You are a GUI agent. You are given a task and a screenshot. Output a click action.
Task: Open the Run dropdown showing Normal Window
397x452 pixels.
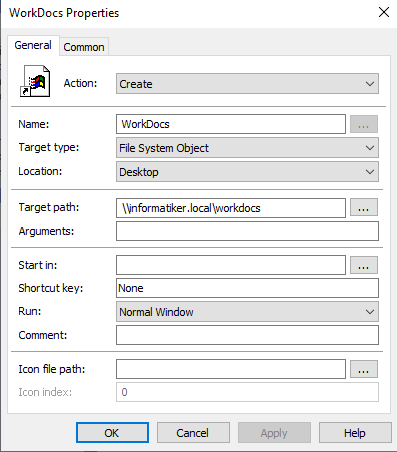247,312
